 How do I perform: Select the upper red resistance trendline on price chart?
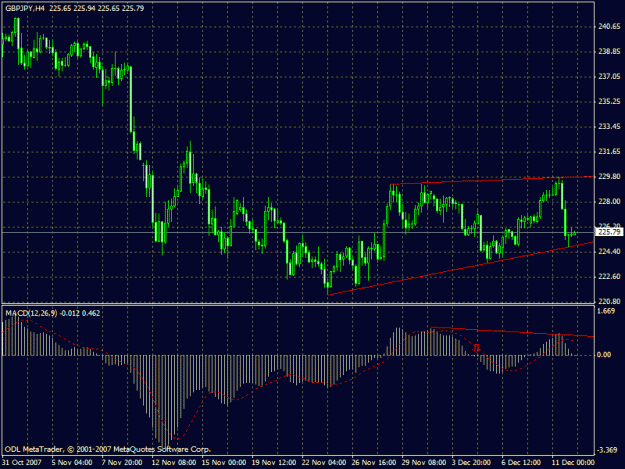click(x=492, y=180)
